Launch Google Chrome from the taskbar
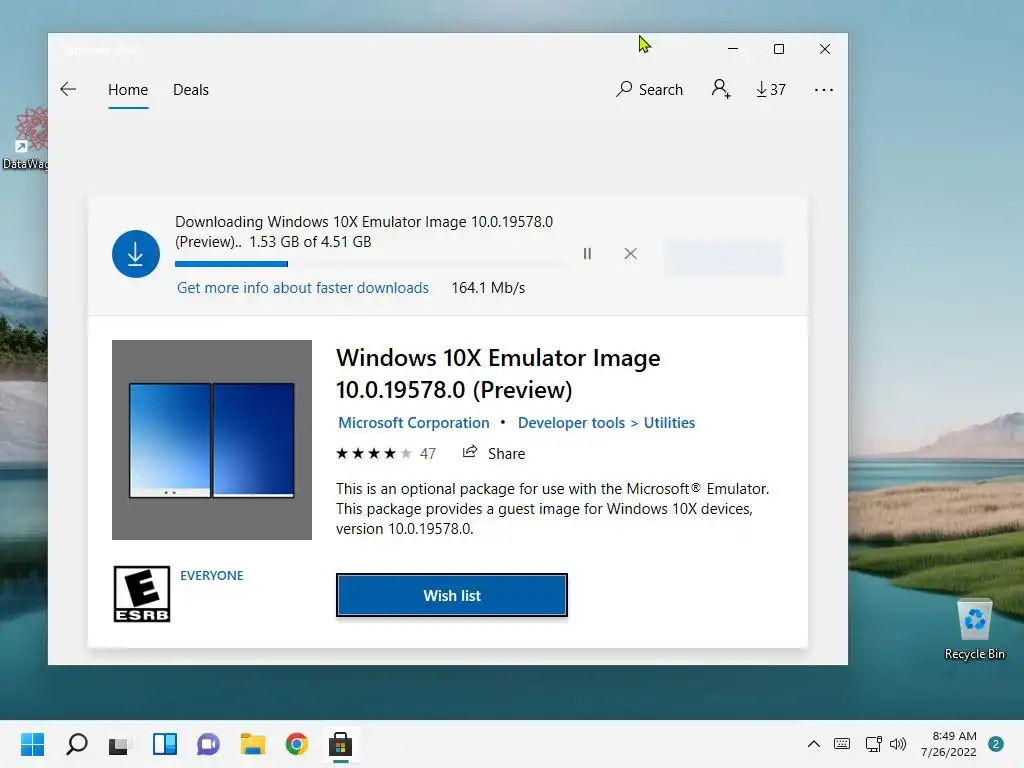The height and width of the screenshot is (768, 1024). point(296,744)
